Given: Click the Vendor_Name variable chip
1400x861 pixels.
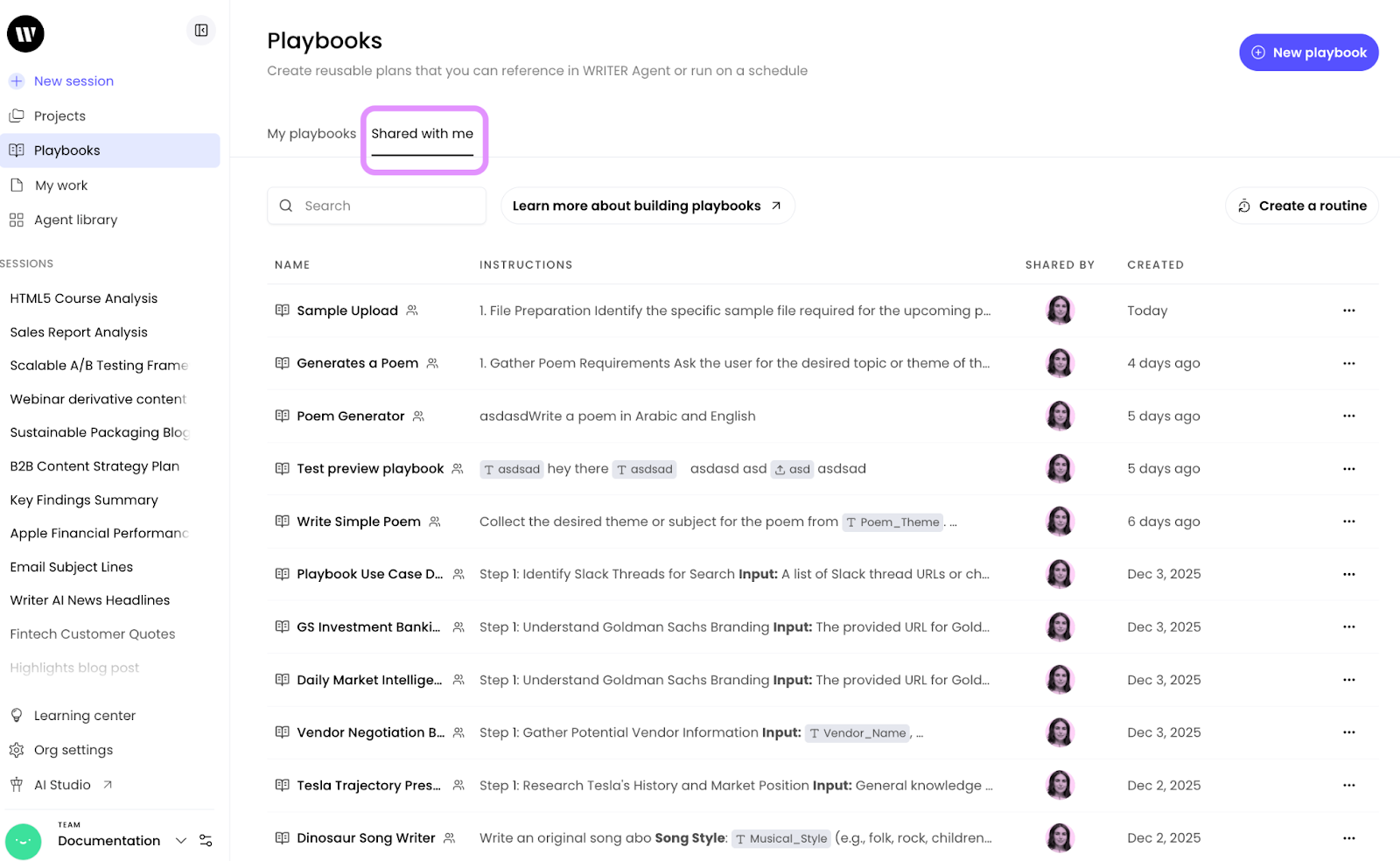Looking at the screenshot, I should pyautogui.click(x=857, y=733).
